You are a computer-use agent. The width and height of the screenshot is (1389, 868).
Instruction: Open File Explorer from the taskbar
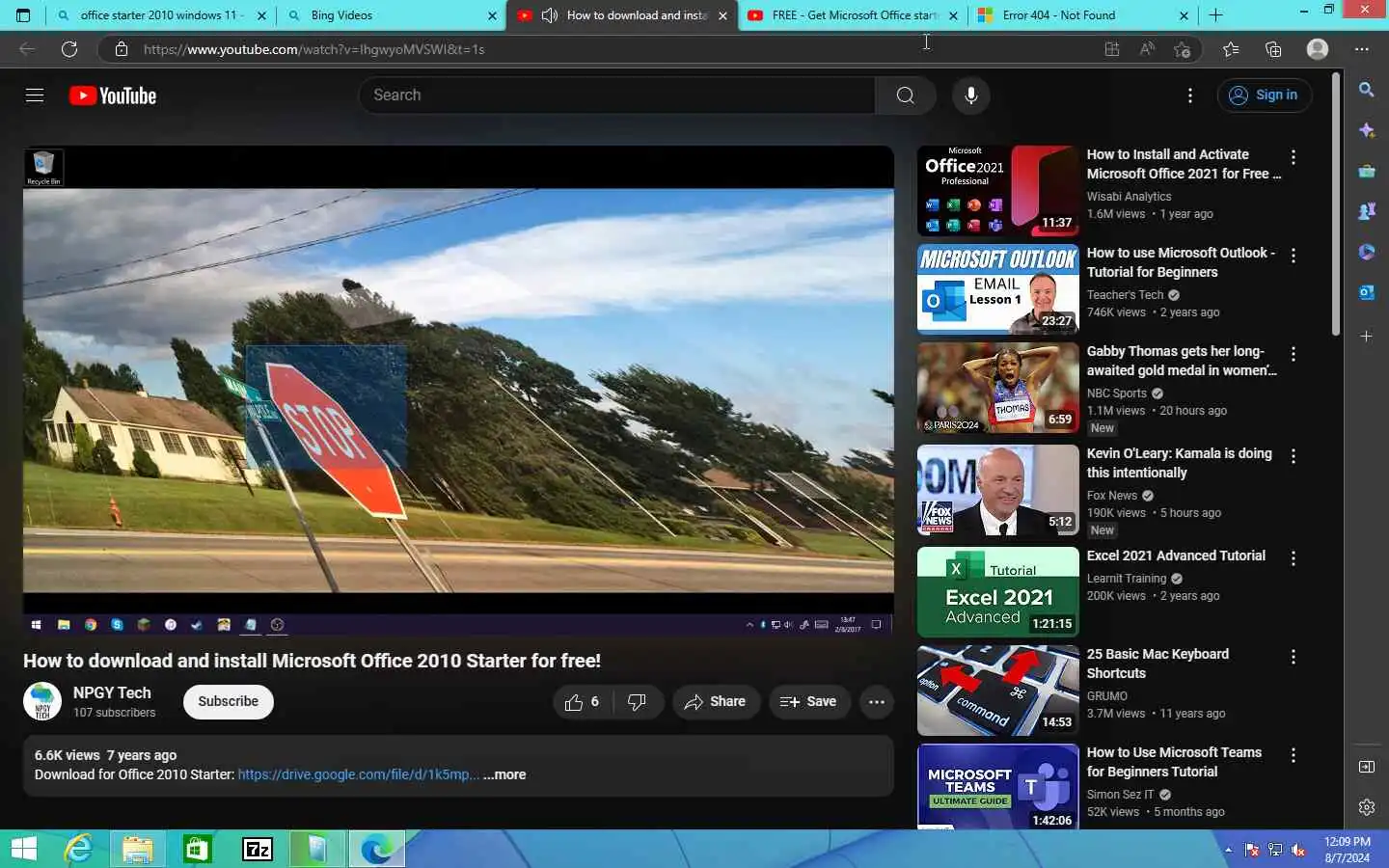coord(137,849)
